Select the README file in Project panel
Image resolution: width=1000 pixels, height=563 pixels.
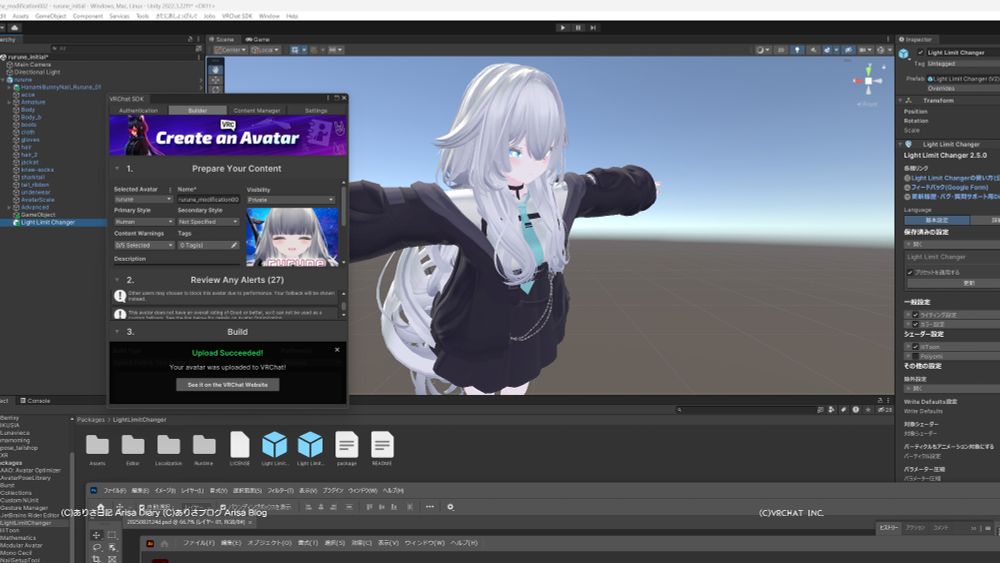tap(382, 444)
